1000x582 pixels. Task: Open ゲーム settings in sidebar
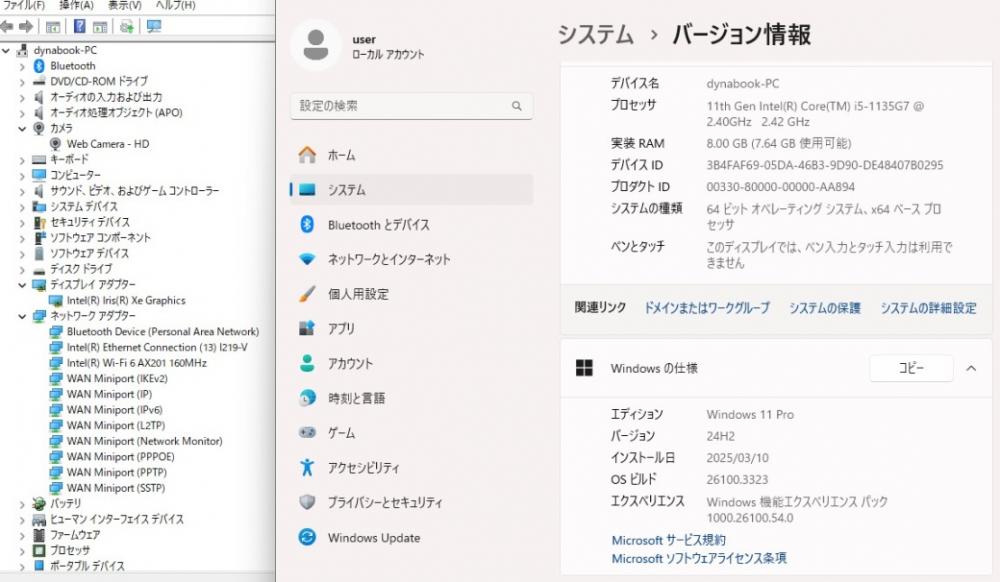pos(411,433)
